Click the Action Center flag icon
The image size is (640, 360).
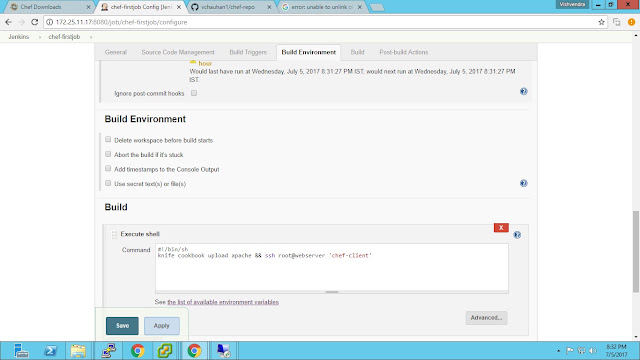570,351
